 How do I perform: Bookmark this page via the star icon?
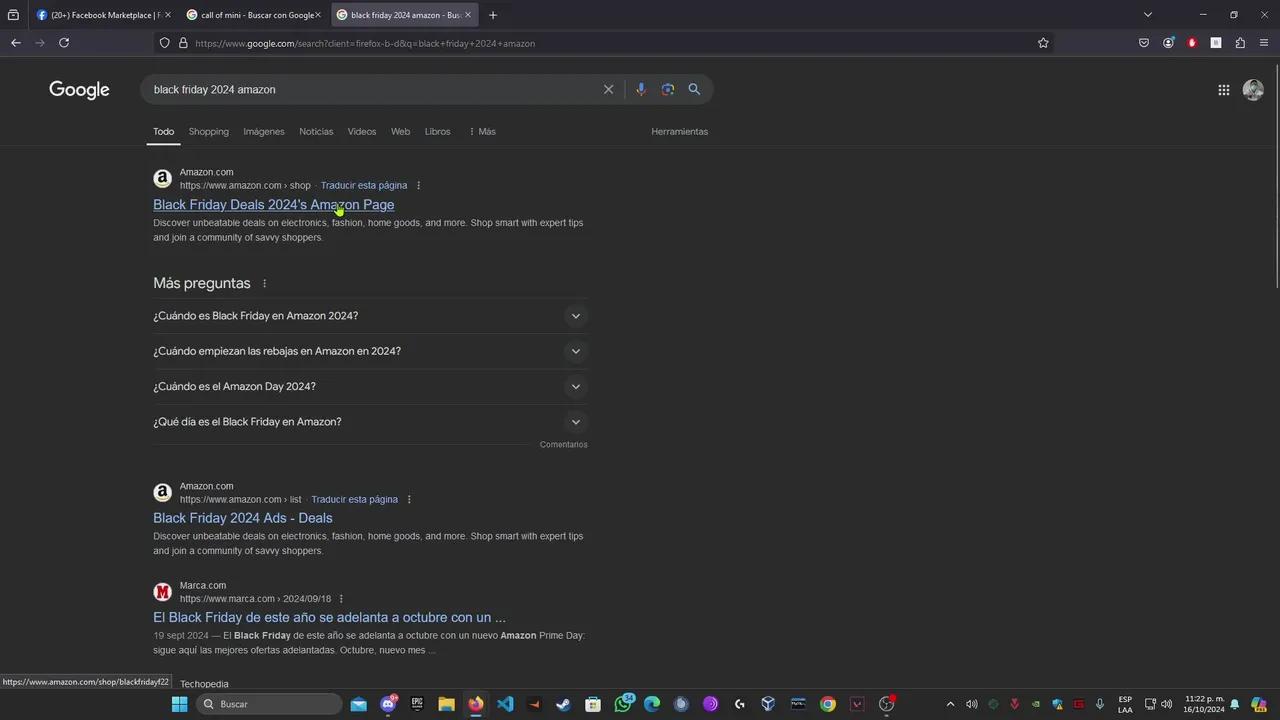(x=1043, y=43)
